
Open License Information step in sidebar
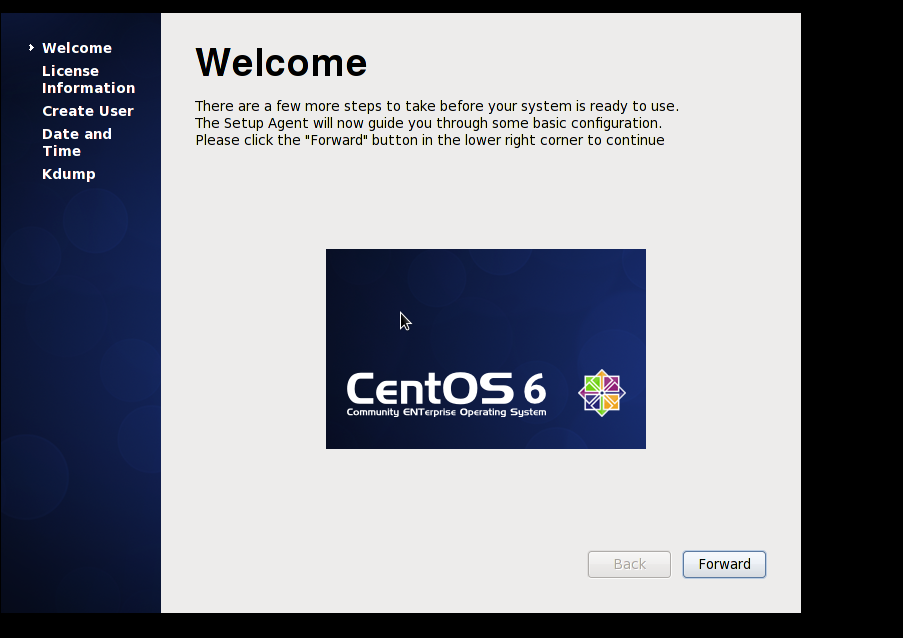click(88, 79)
